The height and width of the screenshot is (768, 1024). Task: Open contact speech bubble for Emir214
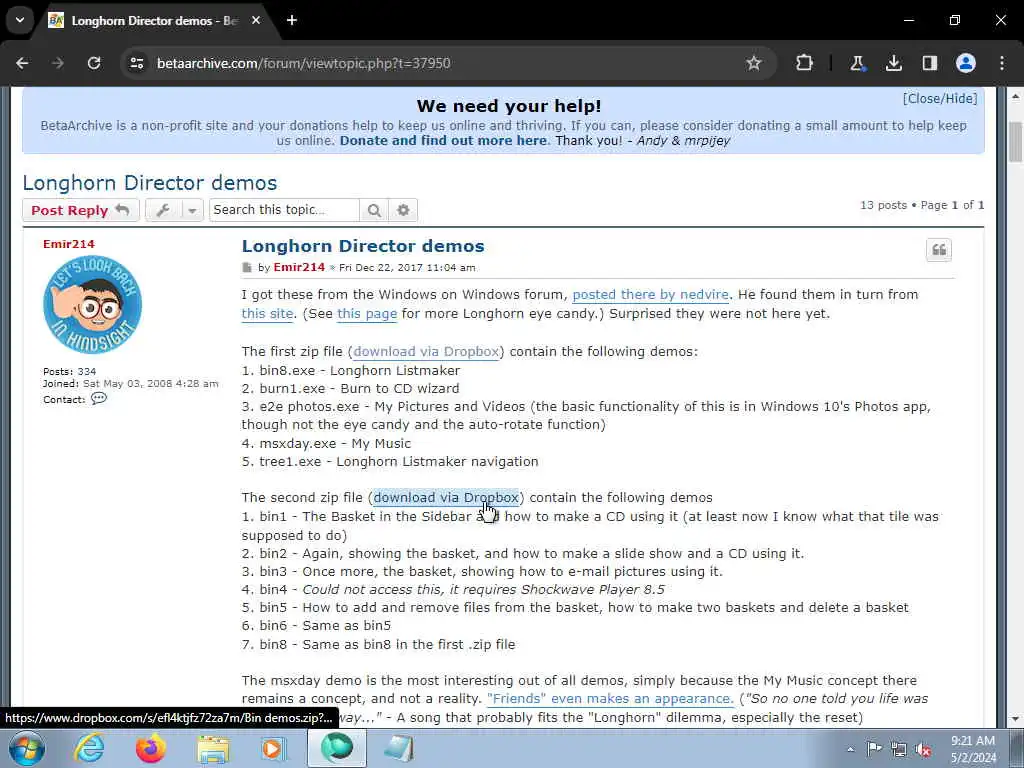(x=99, y=398)
